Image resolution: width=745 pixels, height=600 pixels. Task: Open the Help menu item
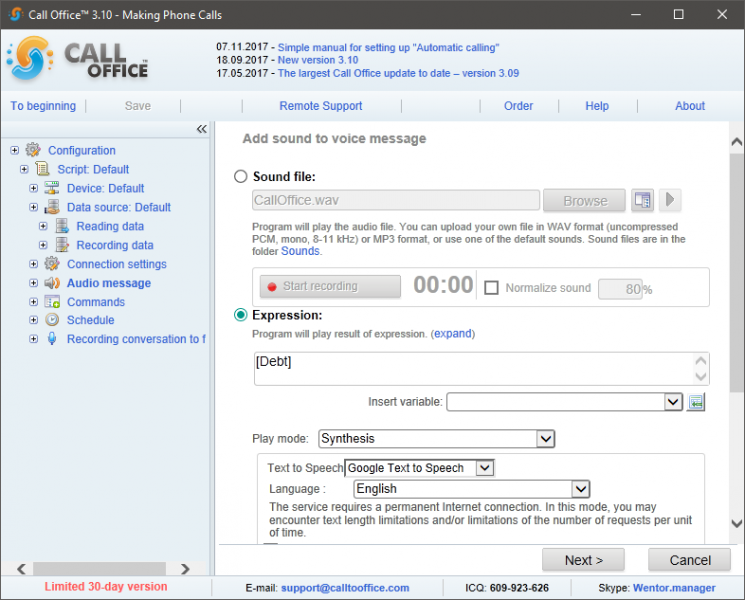[597, 106]
